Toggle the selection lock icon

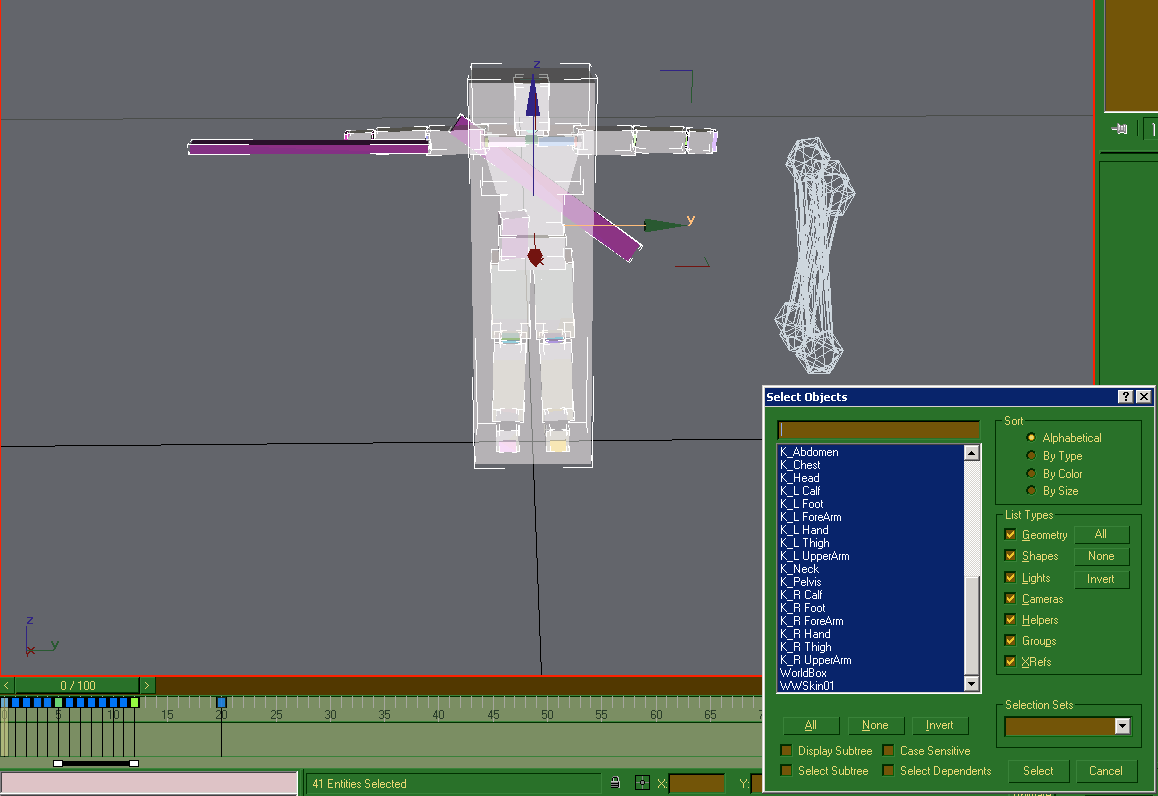tap(615, 783)
